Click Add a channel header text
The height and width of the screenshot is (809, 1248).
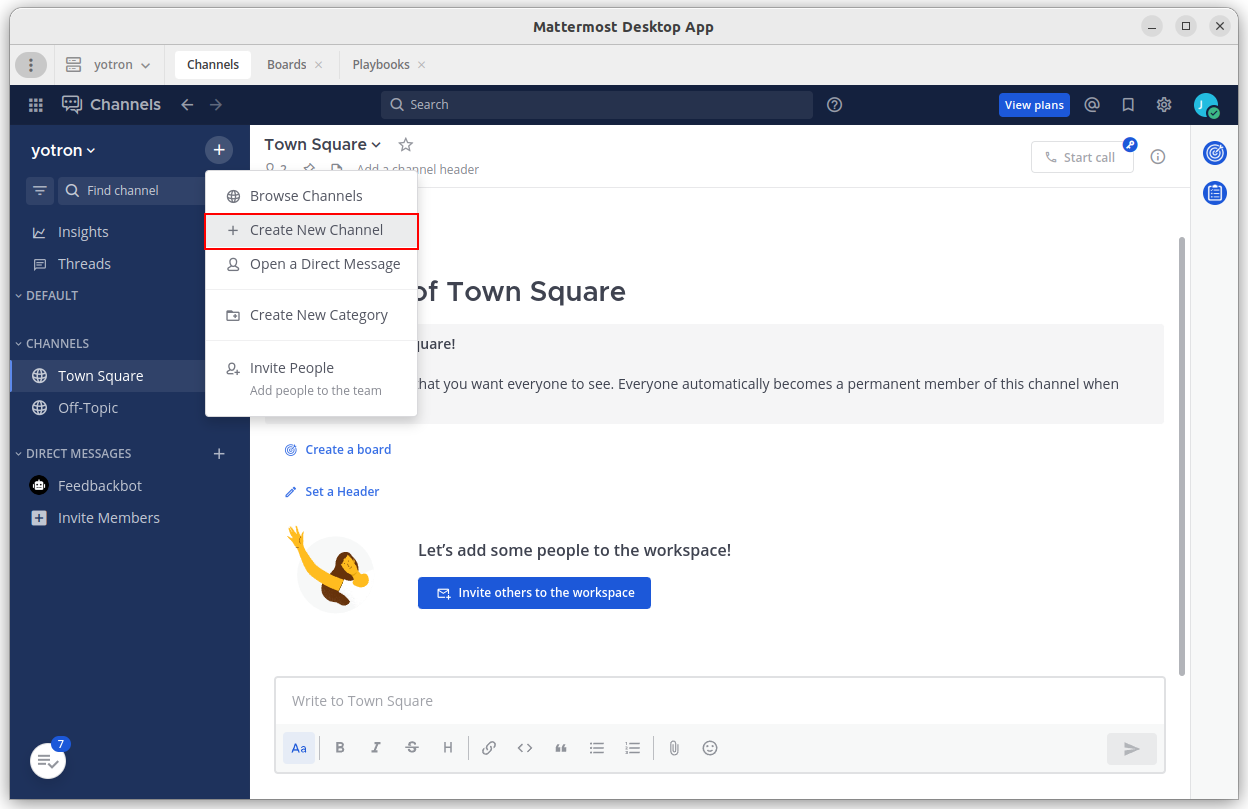pyautogui.click(x=418, y=170)
